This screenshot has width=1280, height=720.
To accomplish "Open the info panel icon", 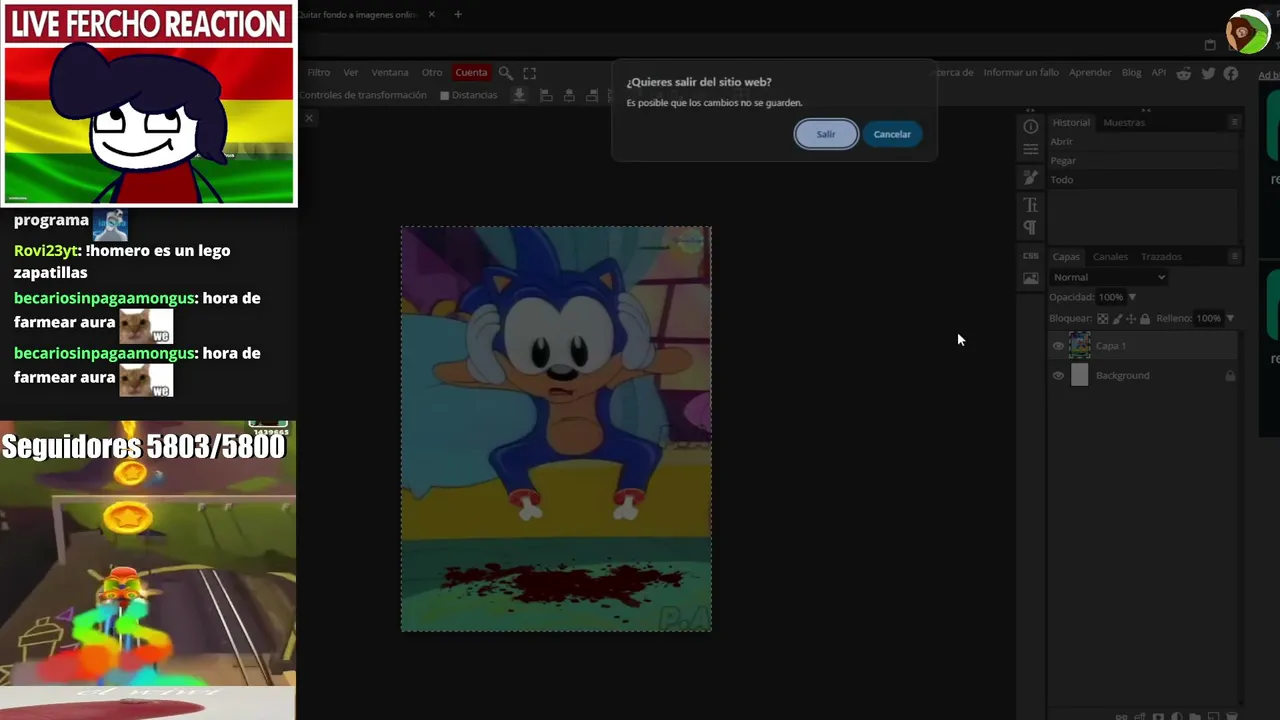I will [x=1031, y=126].
